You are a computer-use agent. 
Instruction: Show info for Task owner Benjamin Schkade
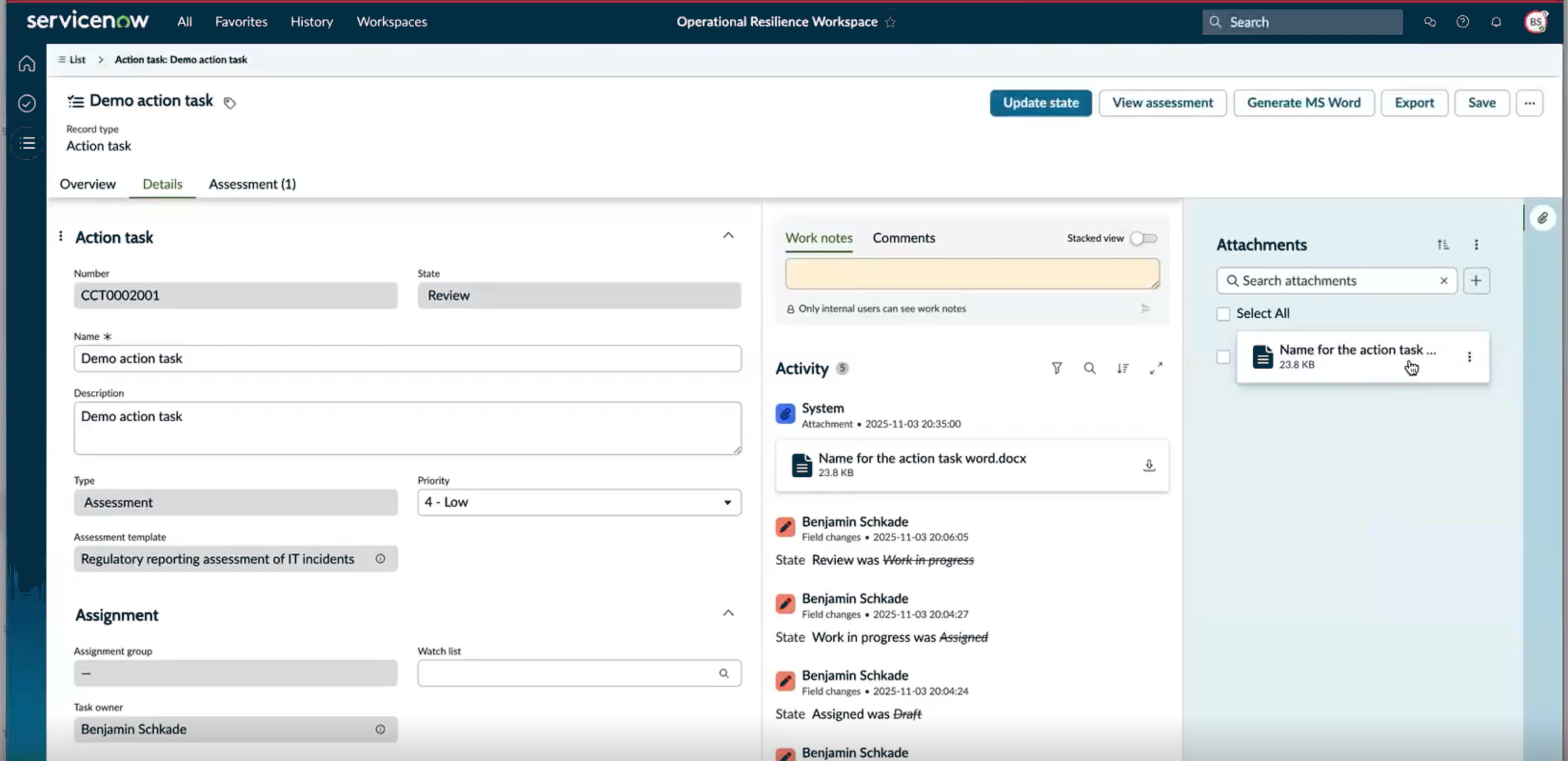click(x=380, y=730)
